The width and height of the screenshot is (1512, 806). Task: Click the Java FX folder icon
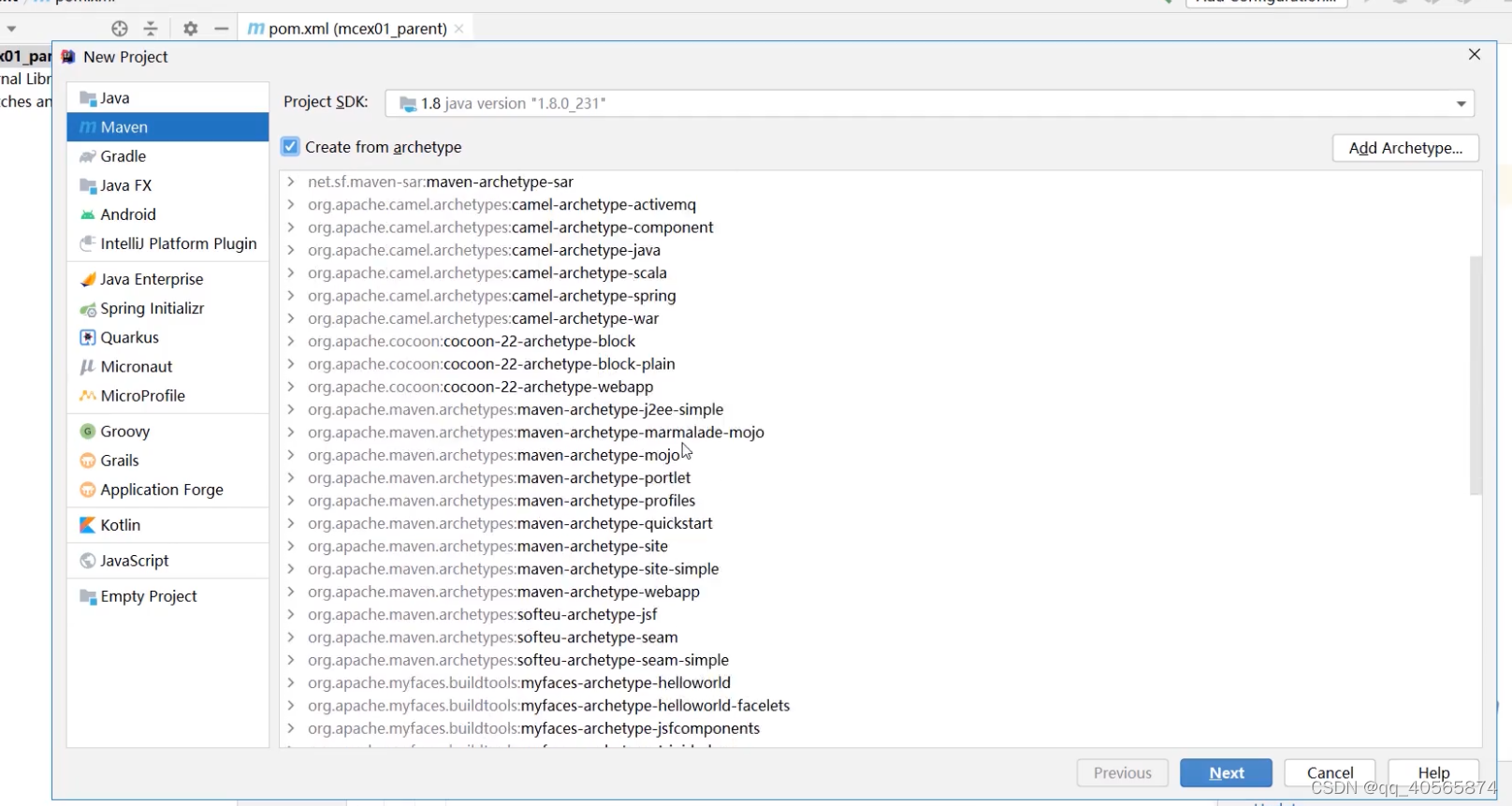click(88, 185)
